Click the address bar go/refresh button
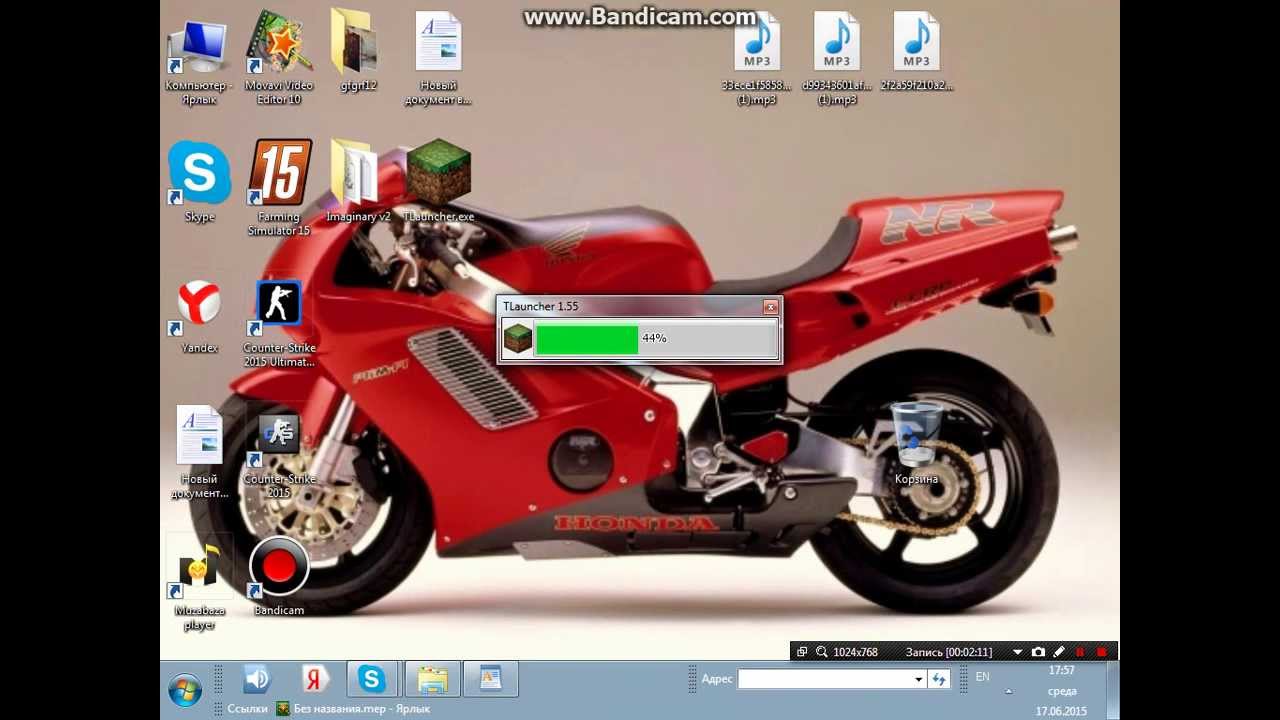 point(938,680)
